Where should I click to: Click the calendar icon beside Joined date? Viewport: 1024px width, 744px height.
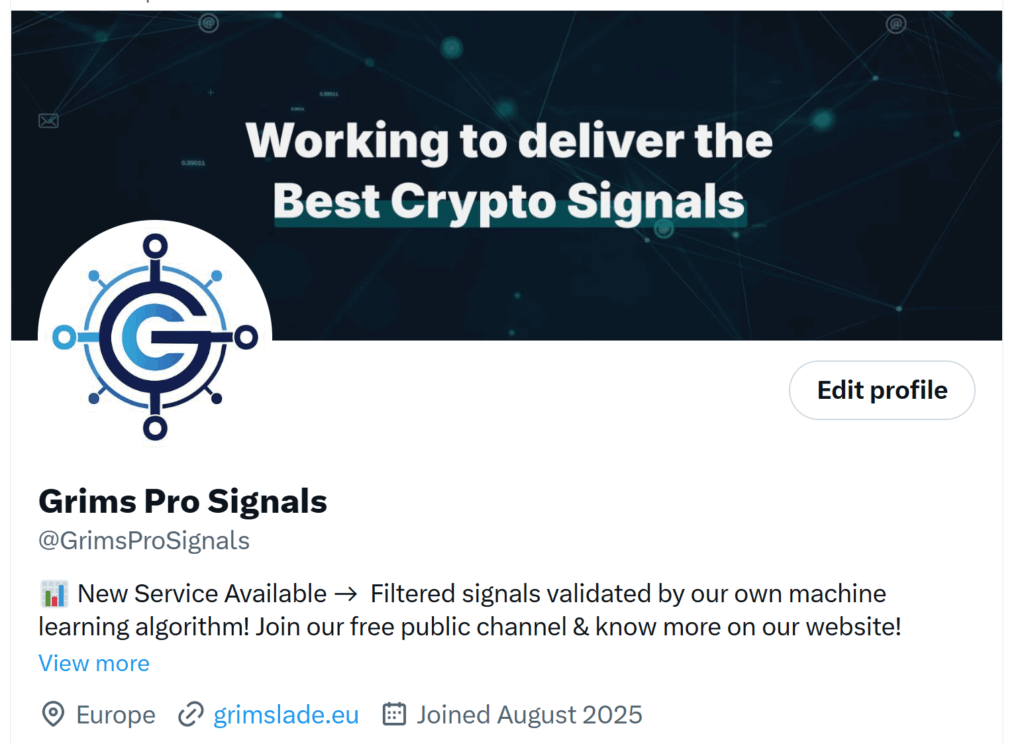coord(395,714)
